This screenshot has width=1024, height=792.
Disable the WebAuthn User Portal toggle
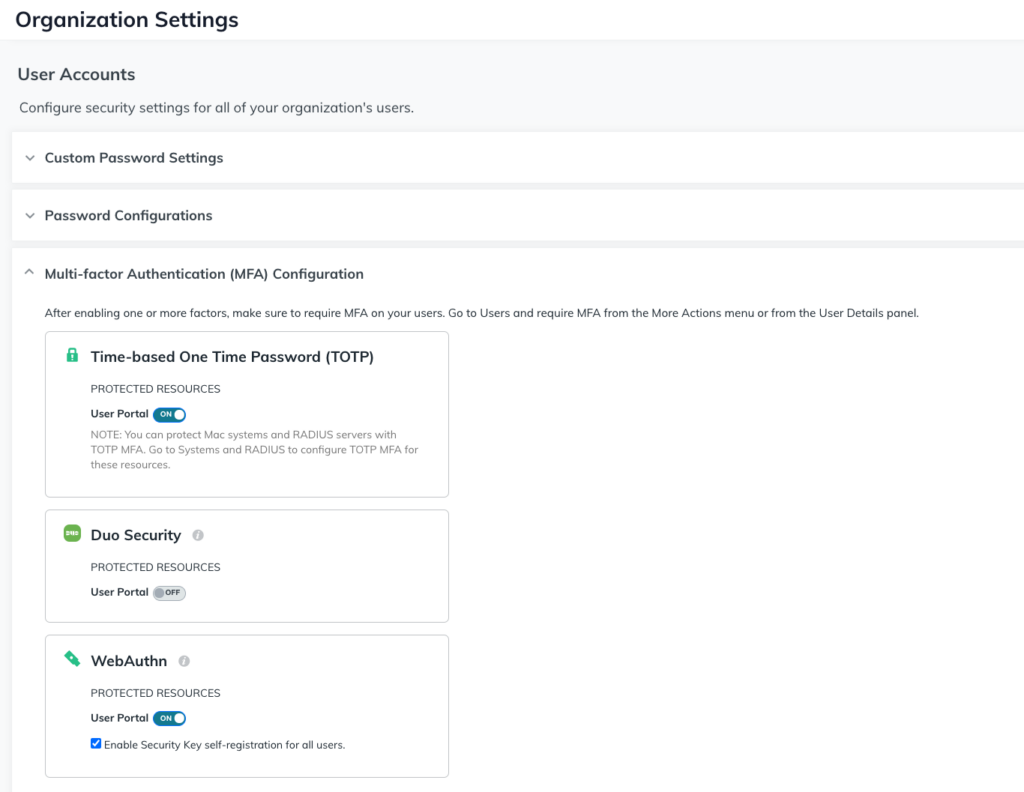tap(170, 718)
